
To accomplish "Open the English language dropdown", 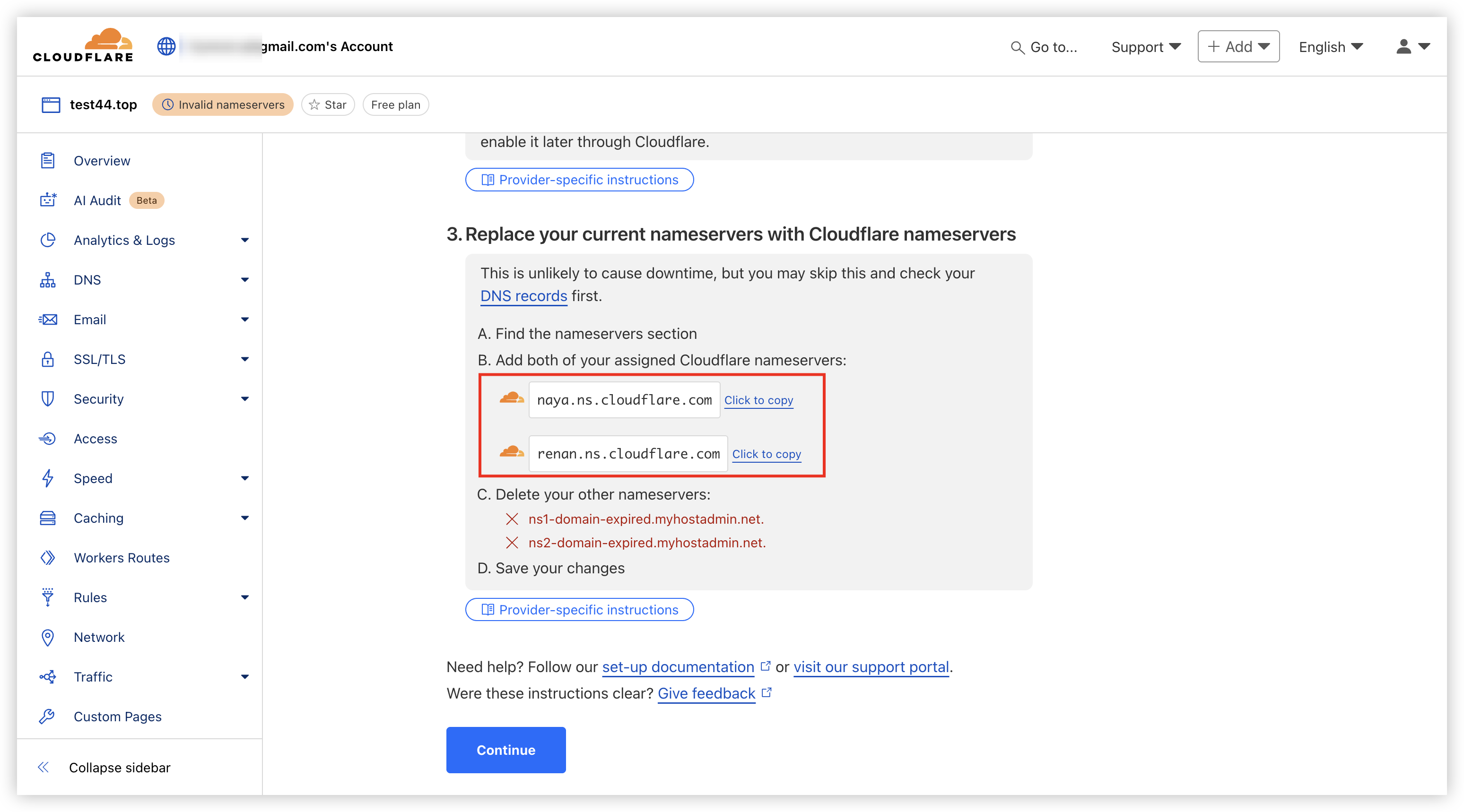I will point(1331,47).
